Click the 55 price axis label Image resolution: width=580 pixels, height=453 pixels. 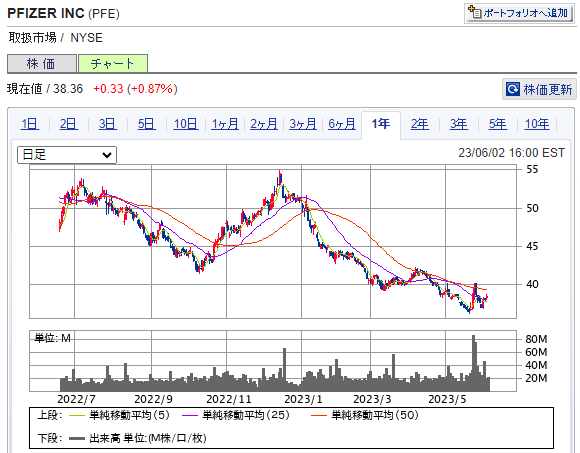(x=532, y=169)
